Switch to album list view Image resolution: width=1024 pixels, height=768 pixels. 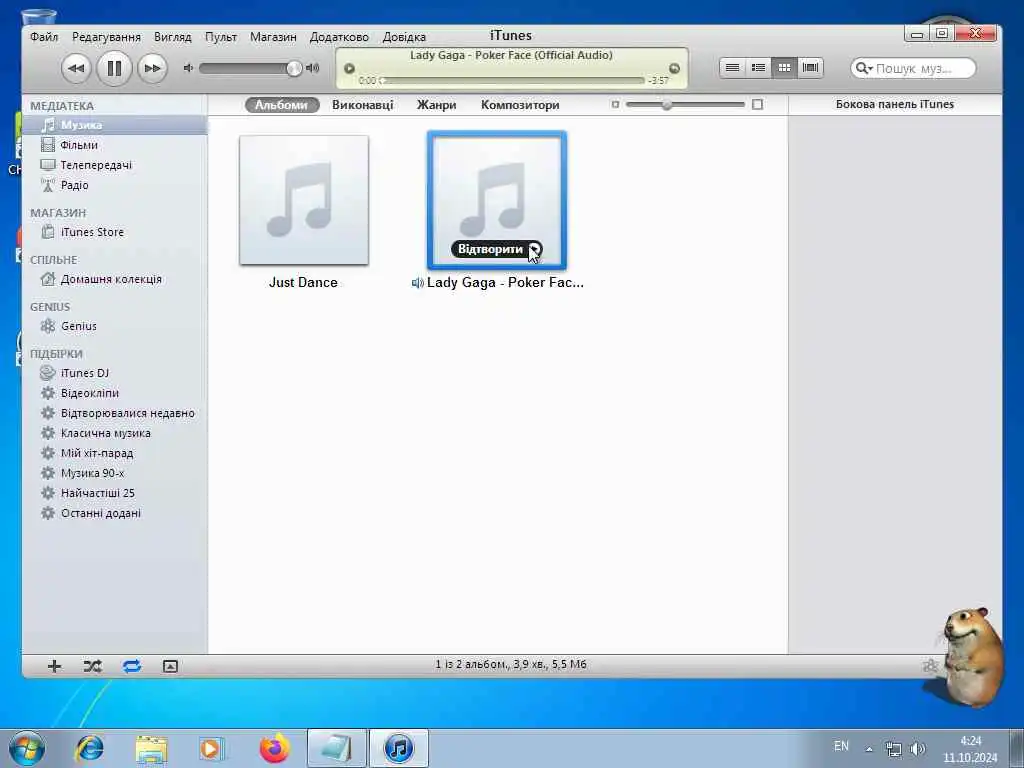coord(758,67)
